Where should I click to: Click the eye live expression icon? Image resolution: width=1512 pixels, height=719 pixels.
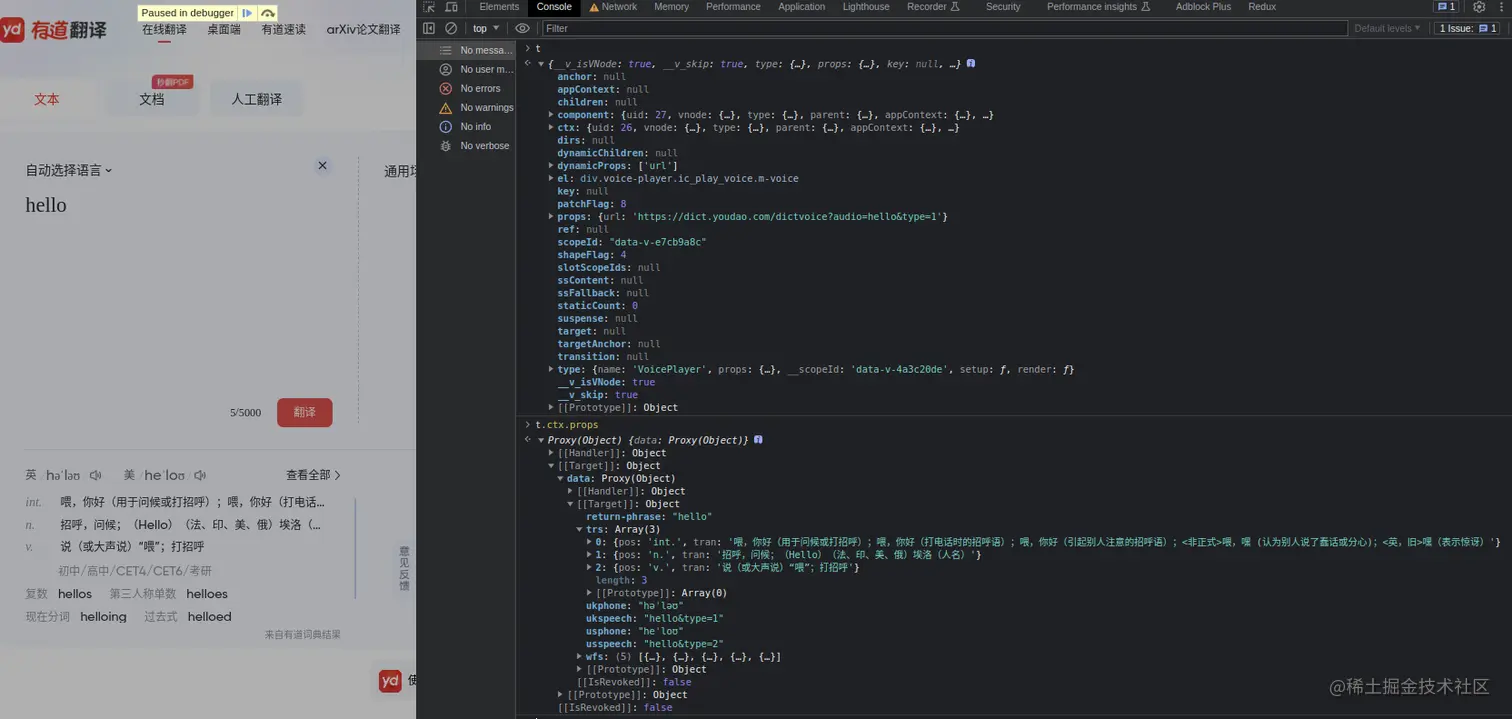tap(522, 28)
